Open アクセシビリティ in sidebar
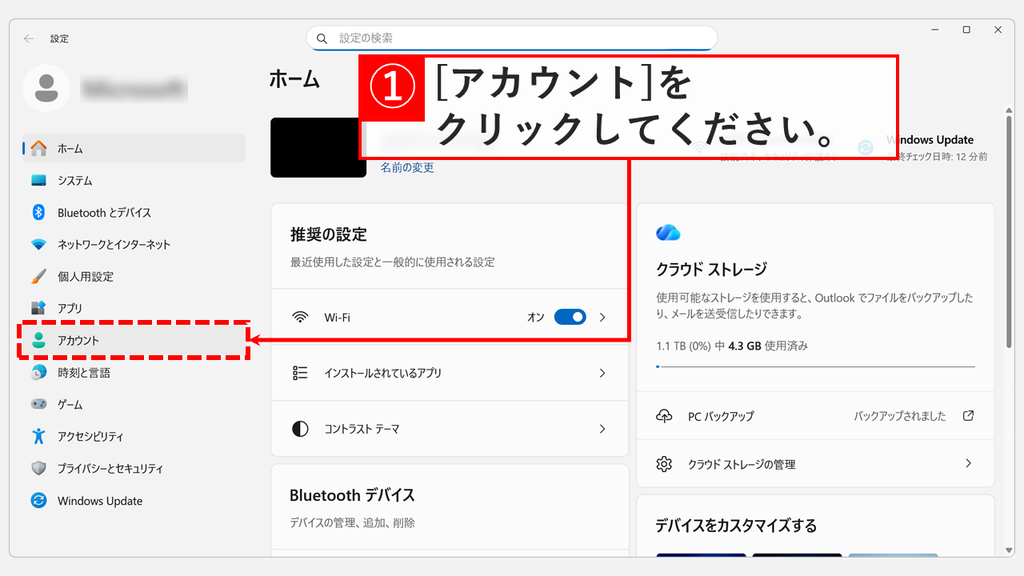 [x=134, y=436]
